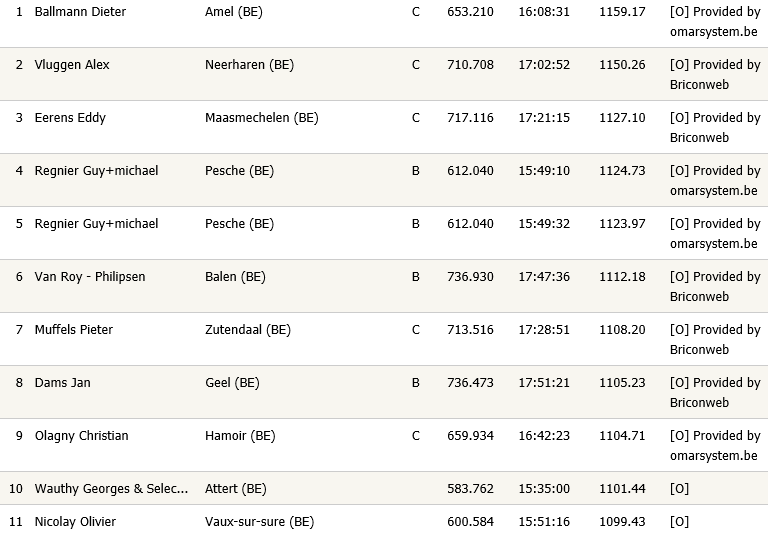The width and height of the screenshot is (769, 535).
Task: Select Regnier Guy+michael in rank 4 row
Action: (96, 171)
